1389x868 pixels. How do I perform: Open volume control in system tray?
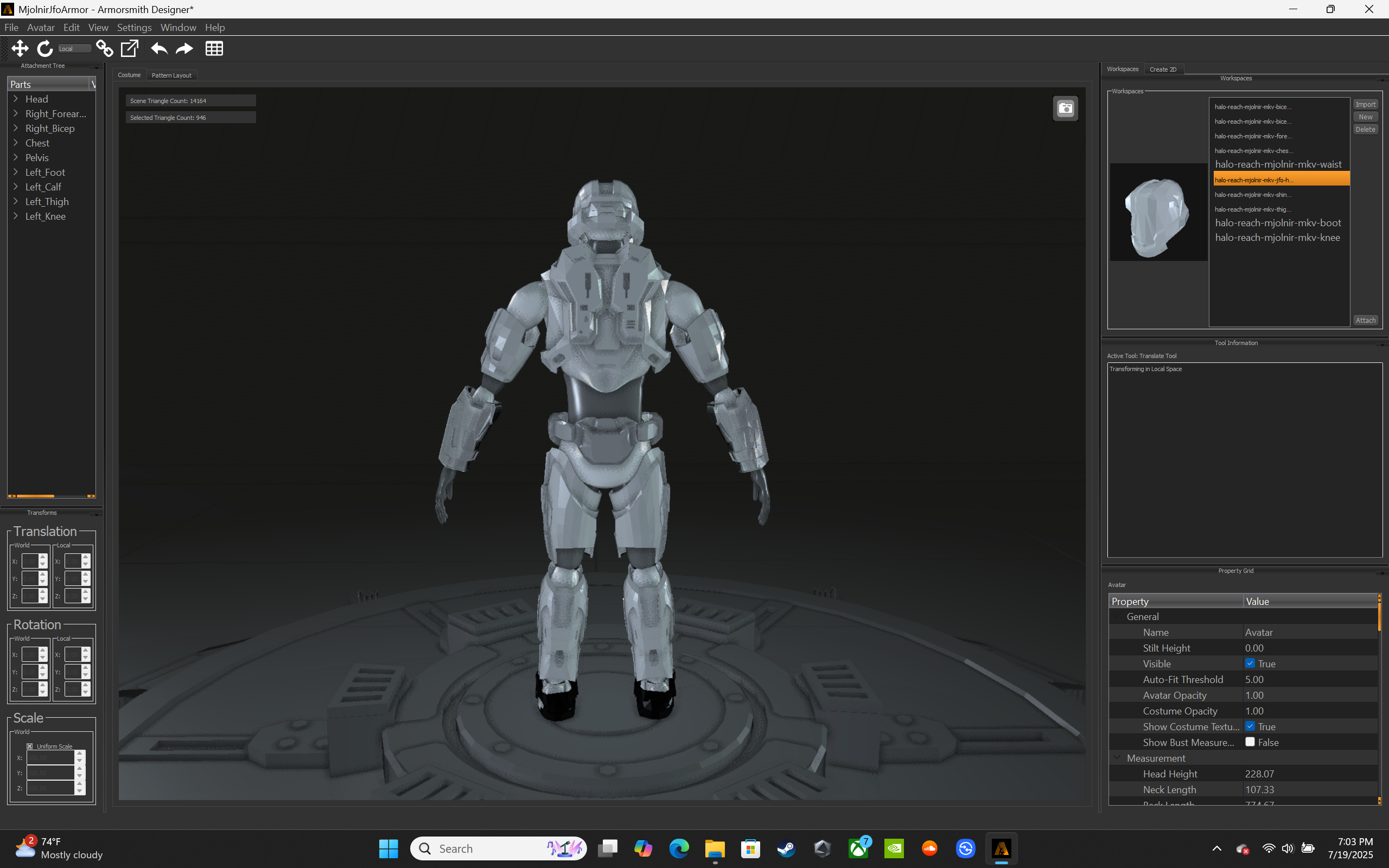1288,848
